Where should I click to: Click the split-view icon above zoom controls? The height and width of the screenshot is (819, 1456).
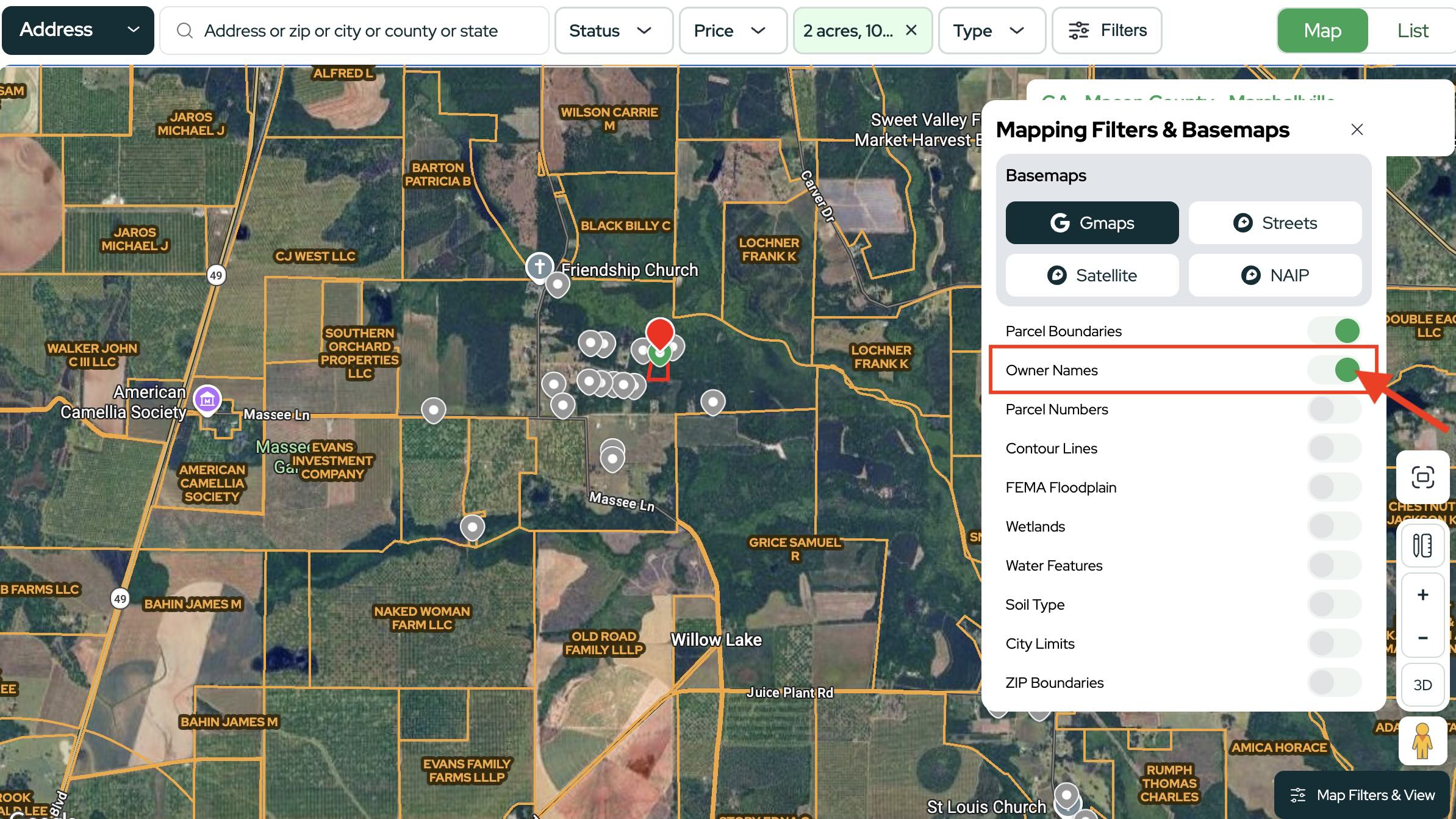pos(1422,546)
